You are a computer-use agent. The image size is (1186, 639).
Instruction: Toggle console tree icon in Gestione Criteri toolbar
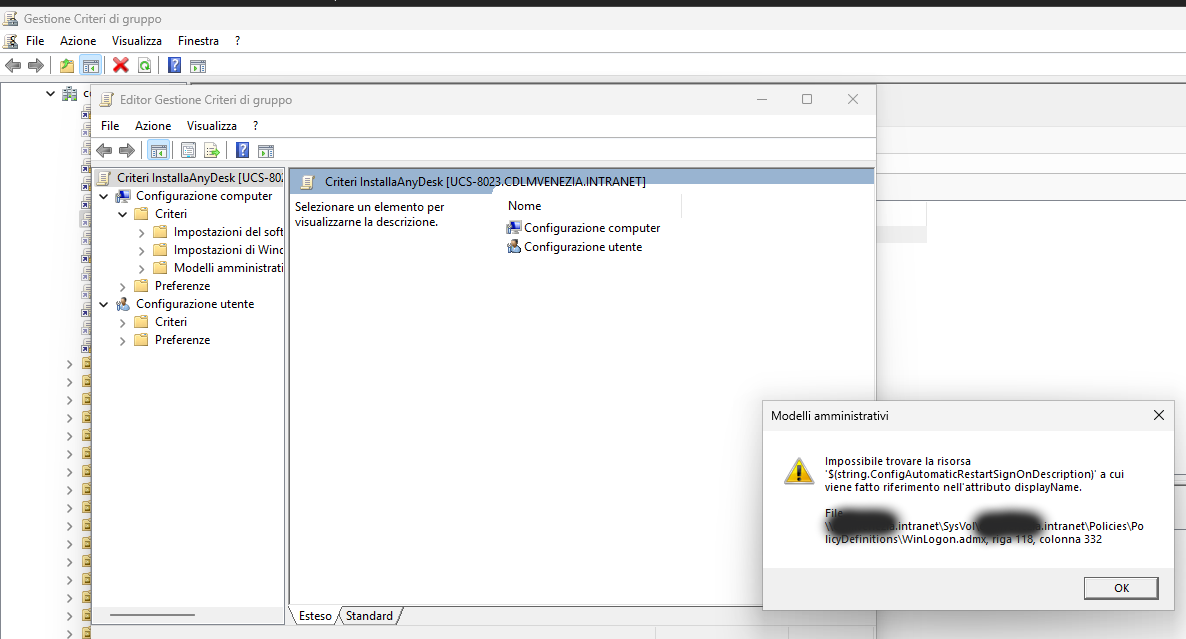tap(91, 66)
